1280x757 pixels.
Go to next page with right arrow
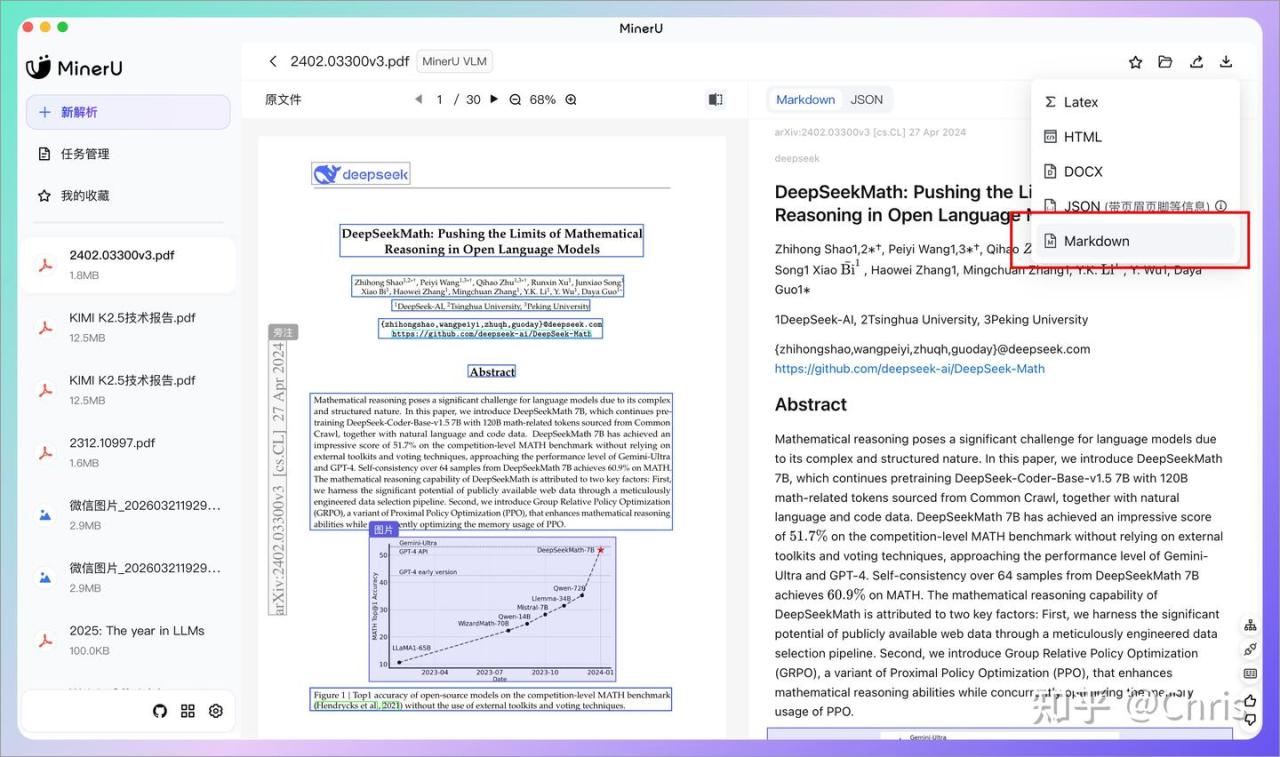pos(494,99)
